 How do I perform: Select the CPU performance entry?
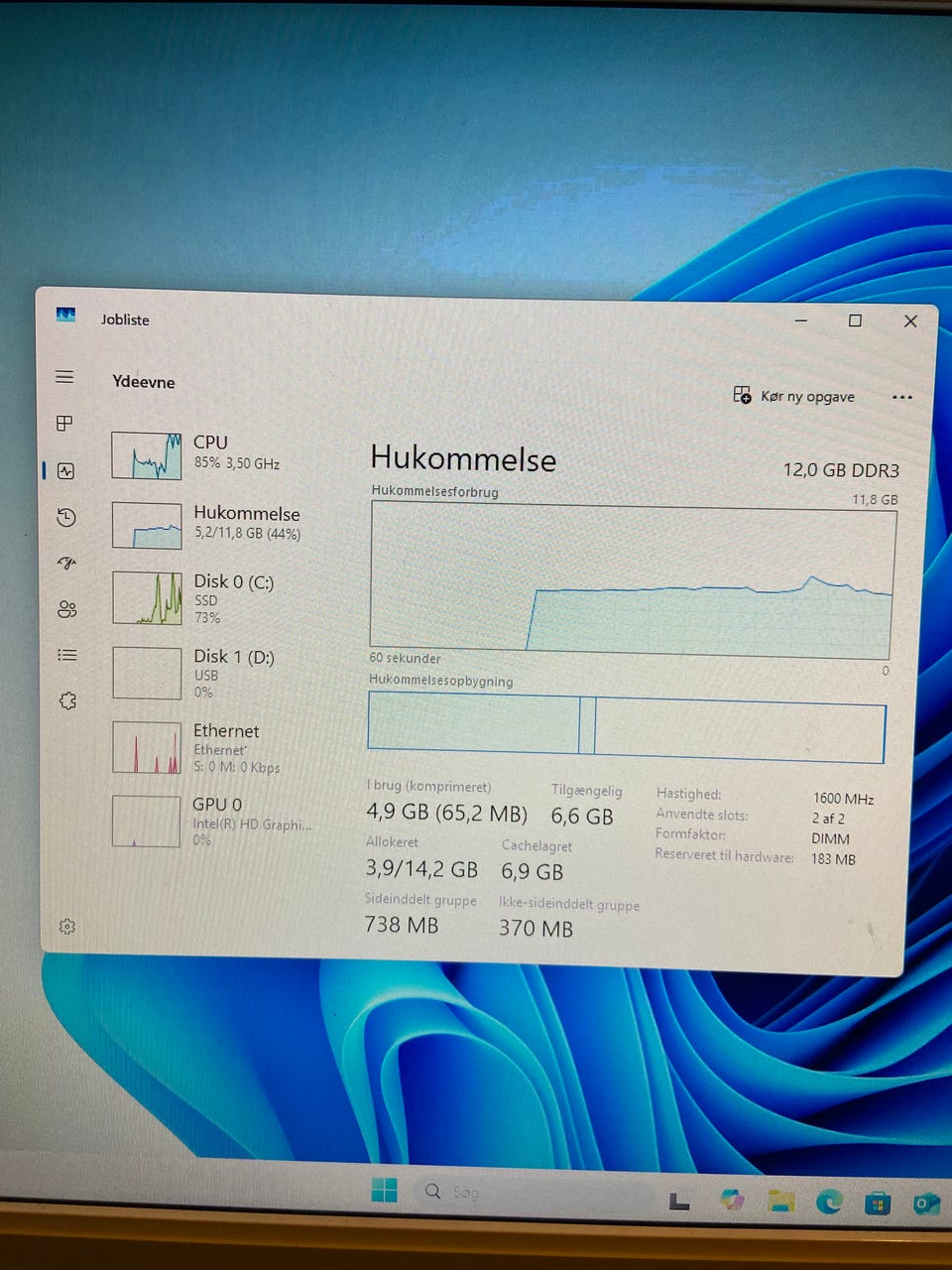[213, 454]
